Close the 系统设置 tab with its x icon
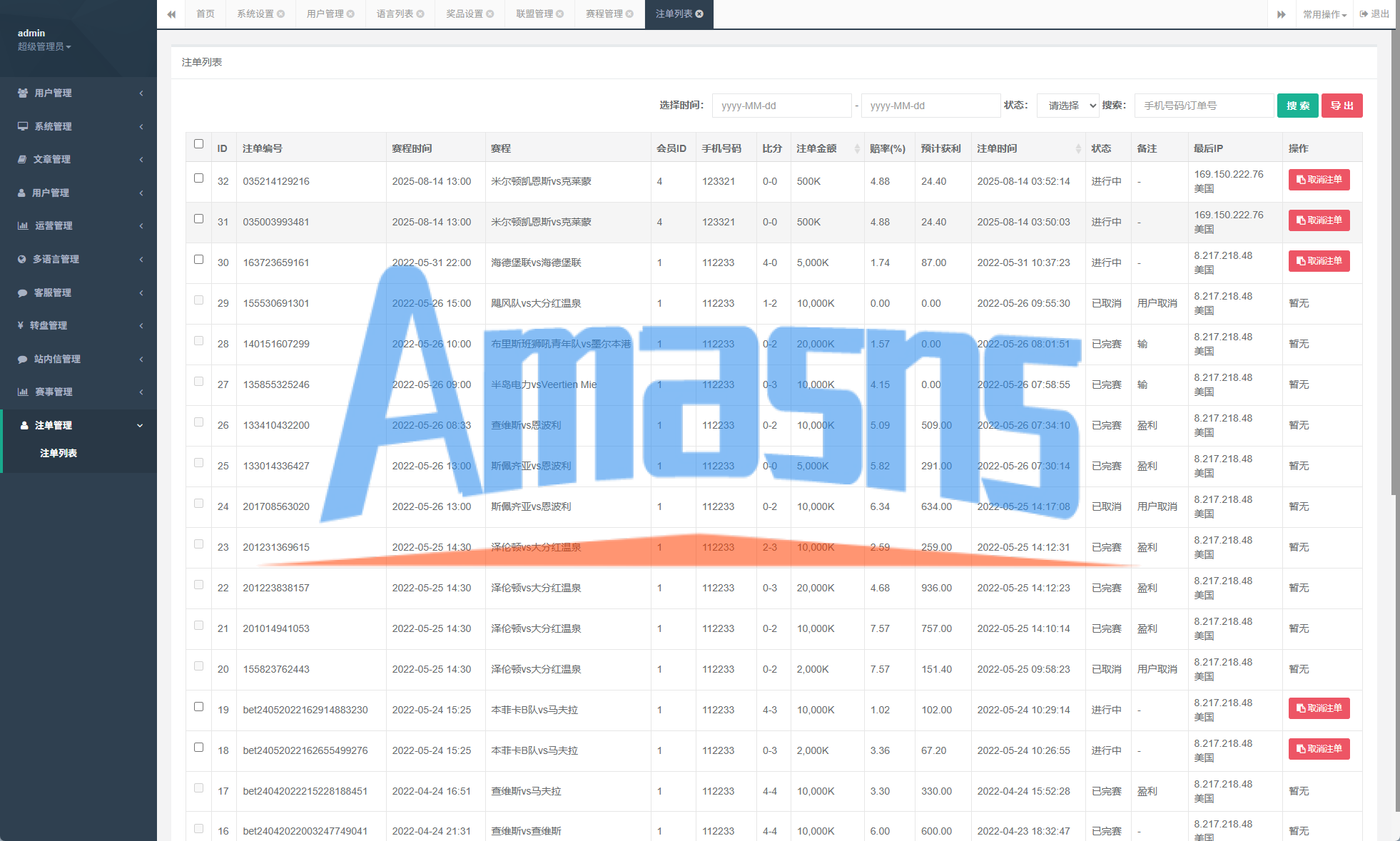 [x=281, y=14]
